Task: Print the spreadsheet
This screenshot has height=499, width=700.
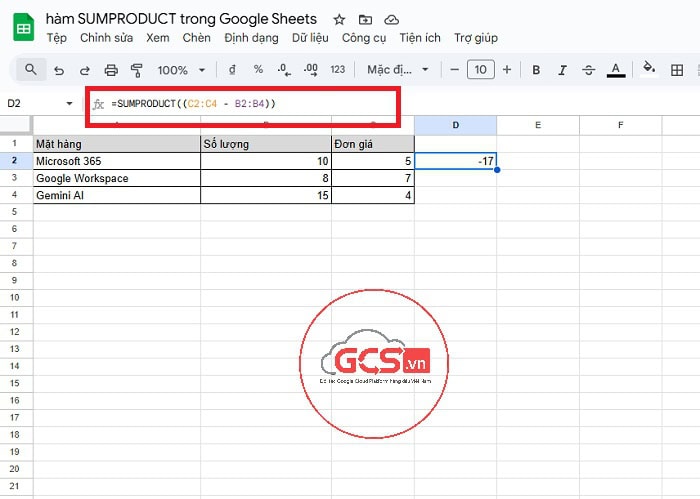Action: pos(111,70)
